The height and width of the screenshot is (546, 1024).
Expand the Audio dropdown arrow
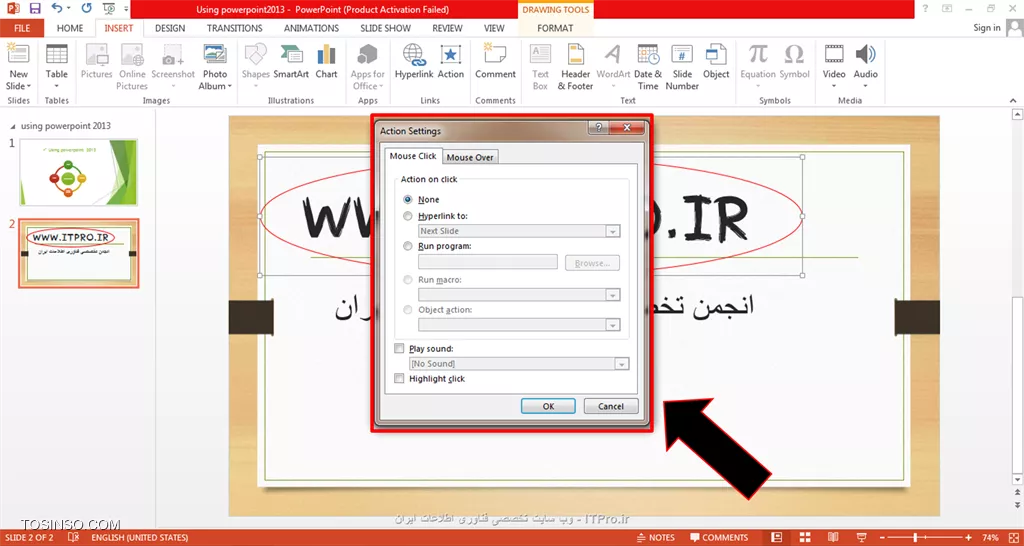pyautogui.click(x=865, y=86)
